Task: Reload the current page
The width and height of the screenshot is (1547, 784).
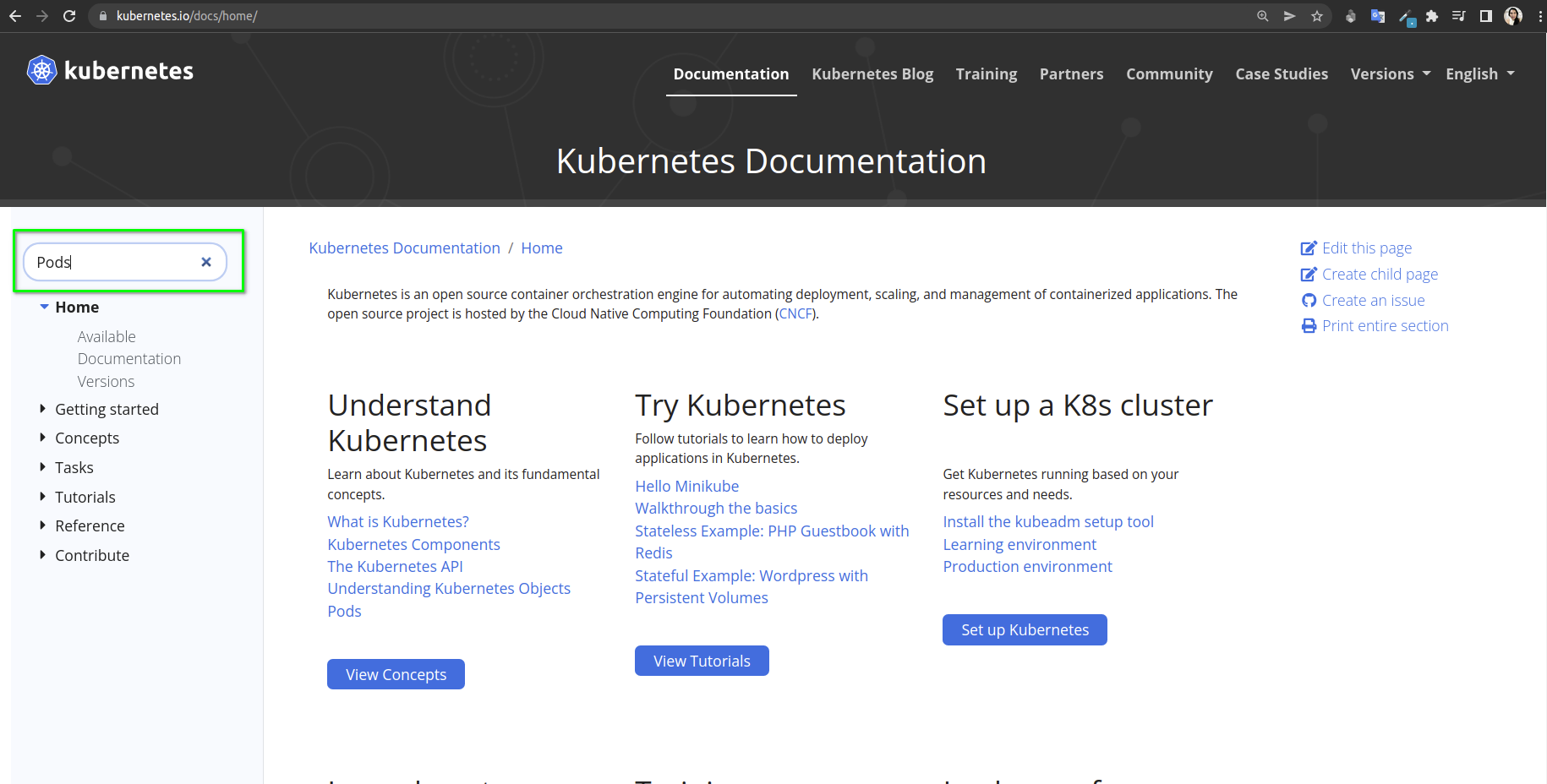Action: tap(69, 16)
